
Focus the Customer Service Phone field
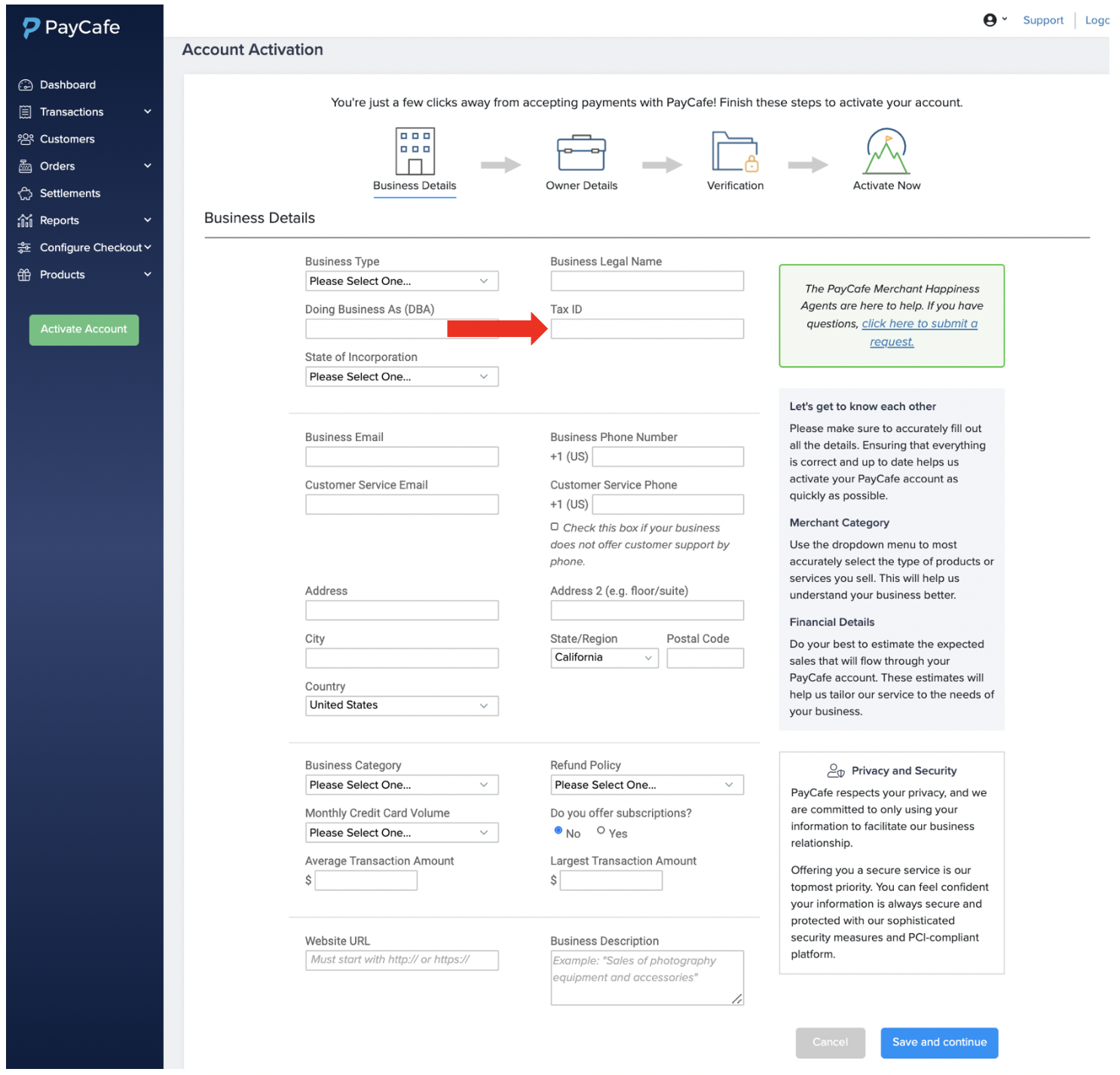pos(669,505)
